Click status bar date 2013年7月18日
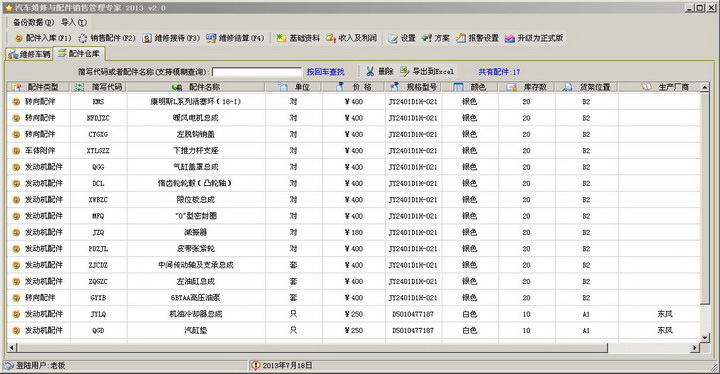Screen dimensions: 720x374 point(282,366)
